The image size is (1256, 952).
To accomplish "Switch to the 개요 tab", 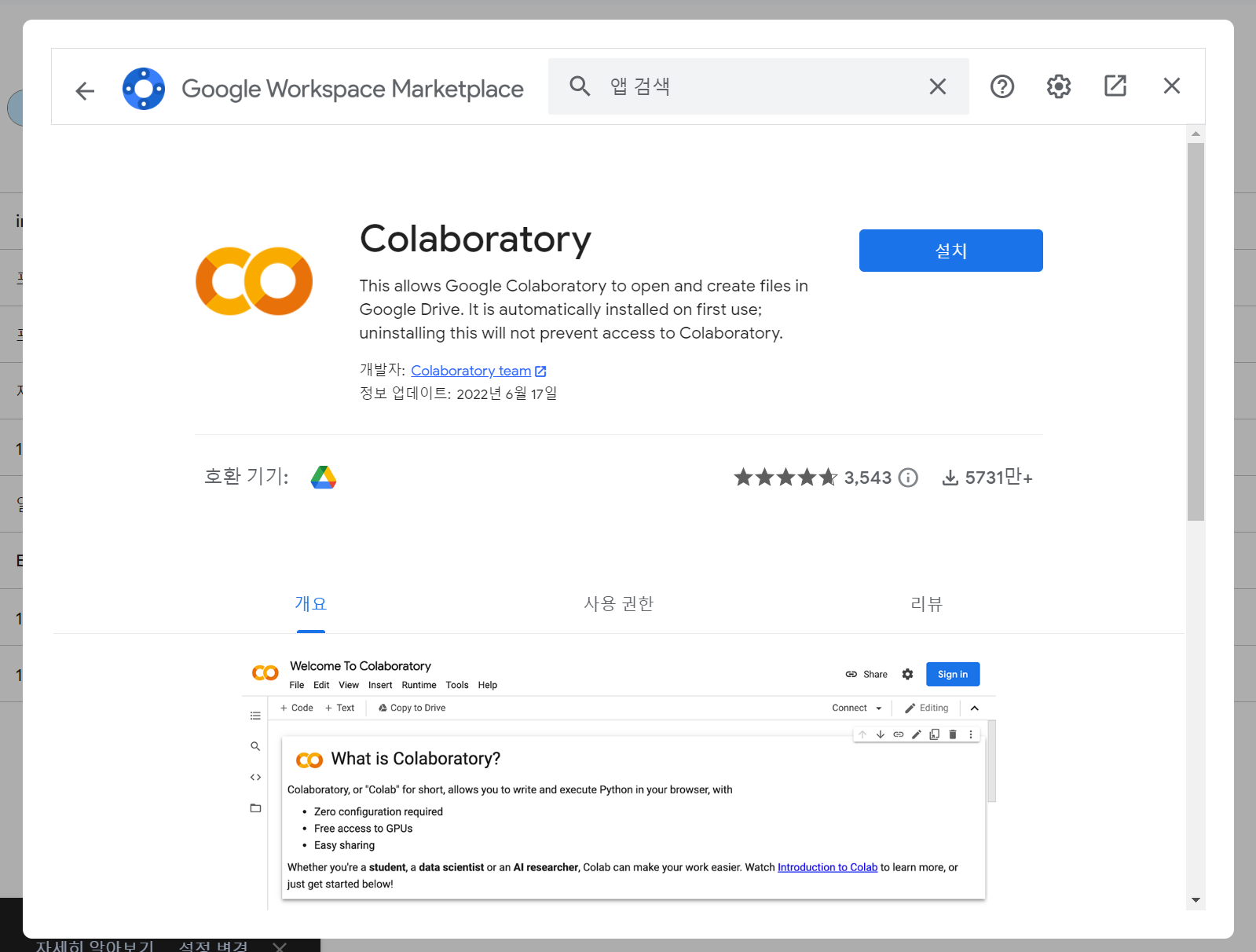I will pyautogui.click(x=311, y=604).
